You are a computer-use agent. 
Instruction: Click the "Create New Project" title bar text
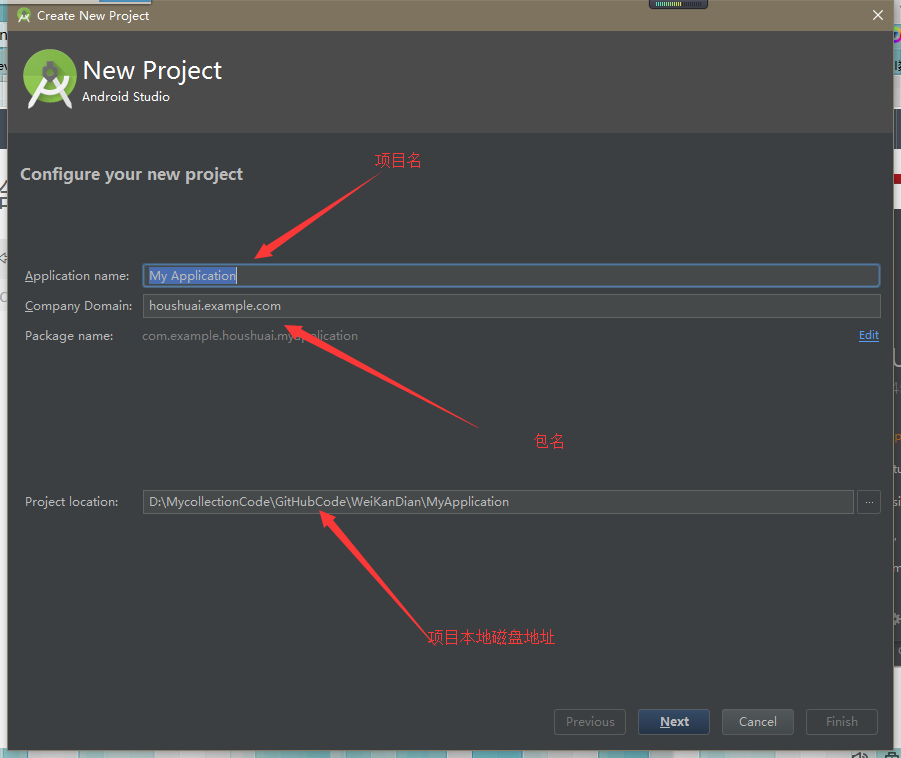pos(93,15)
